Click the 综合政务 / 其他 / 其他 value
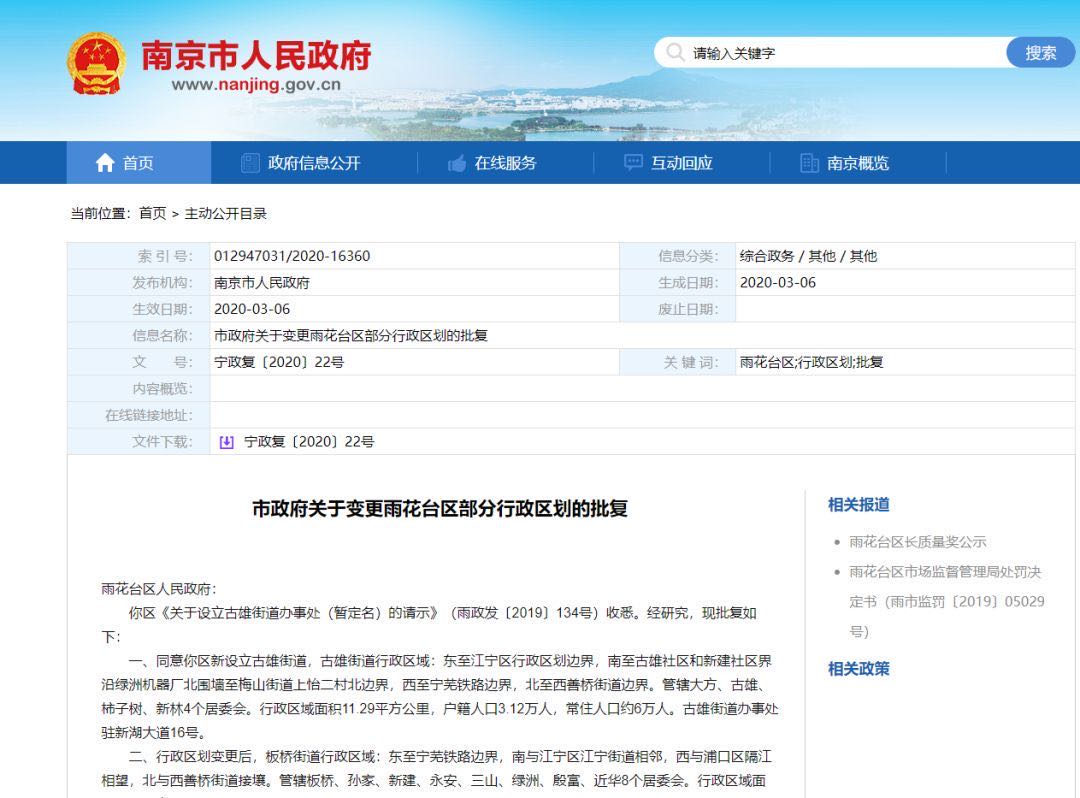This screenshot has width=1080, height=798. point(808,256)
